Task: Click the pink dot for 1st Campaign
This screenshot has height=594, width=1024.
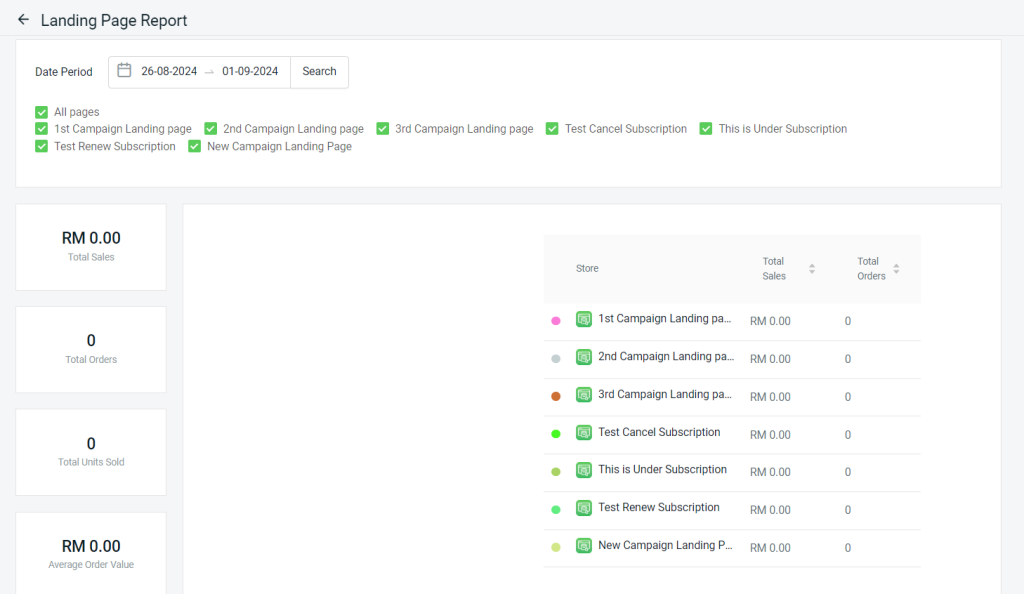Action: (556, 320)
